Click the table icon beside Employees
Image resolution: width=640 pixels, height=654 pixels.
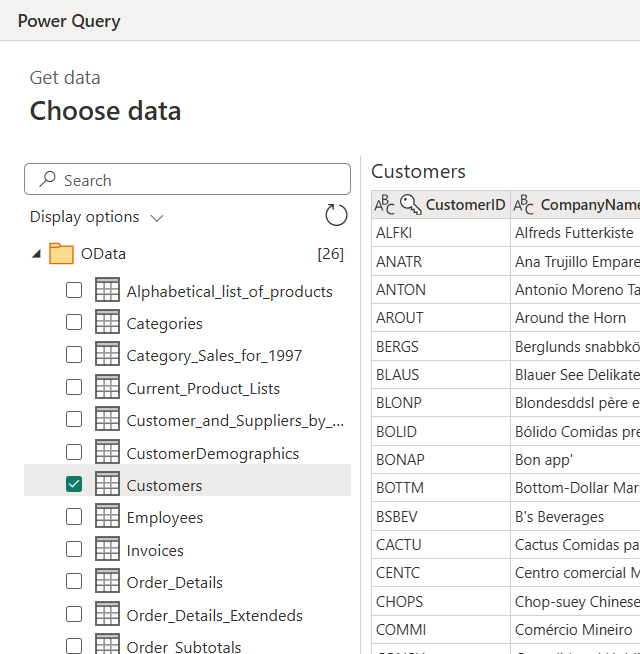(x=107, y=517)
